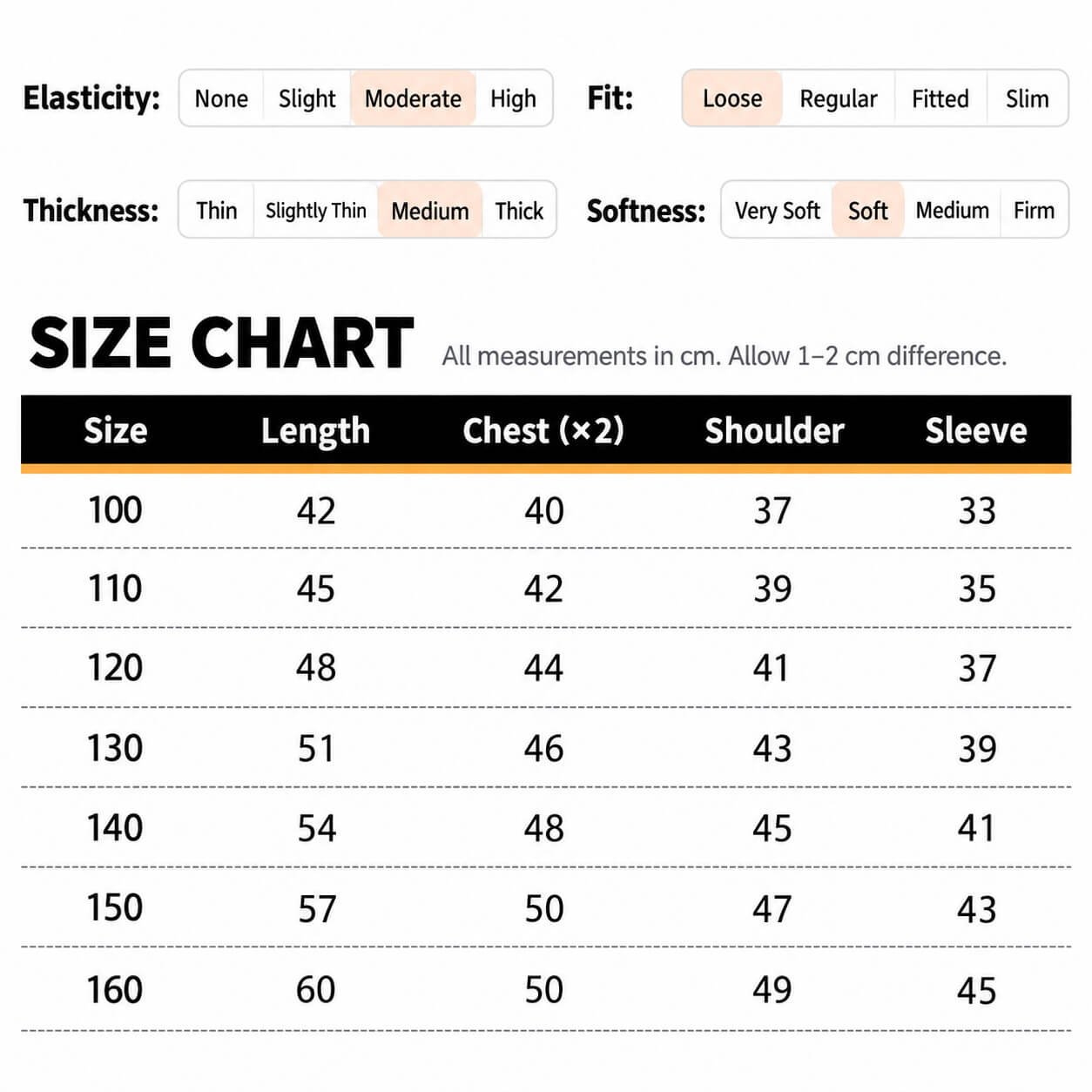Screen dimensions: 1092x1092
Task: Select High elasticity option
Action: (513, 98)
